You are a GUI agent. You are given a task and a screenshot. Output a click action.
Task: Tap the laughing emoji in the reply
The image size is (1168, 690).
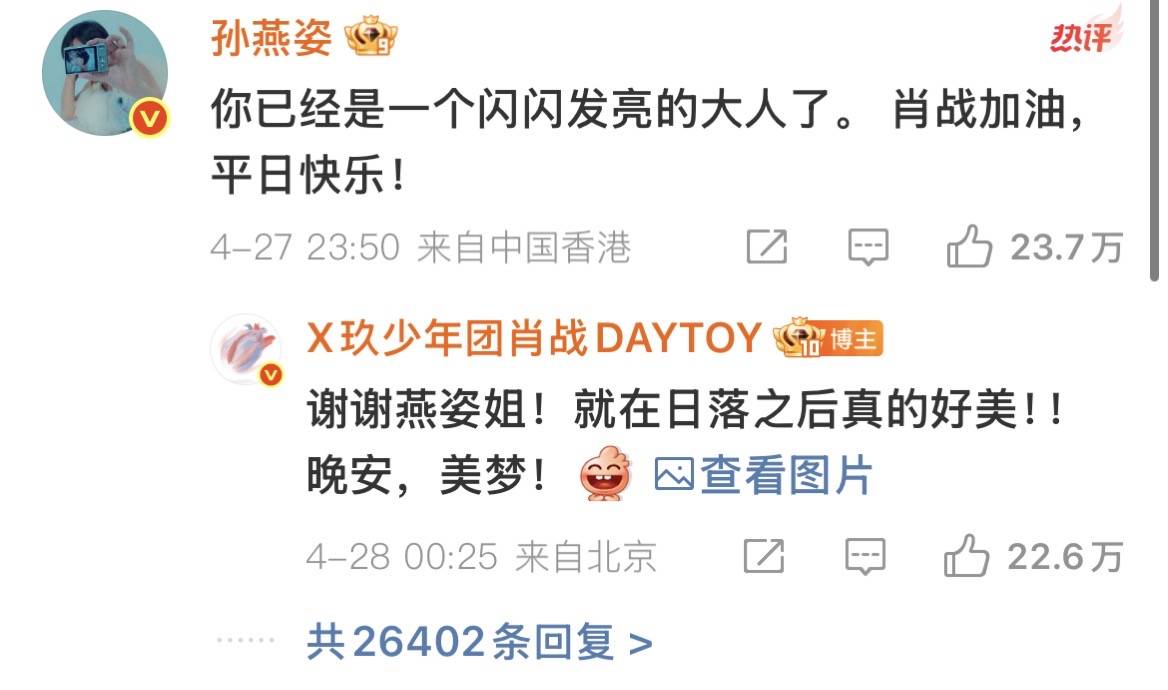tap(606, 474)
